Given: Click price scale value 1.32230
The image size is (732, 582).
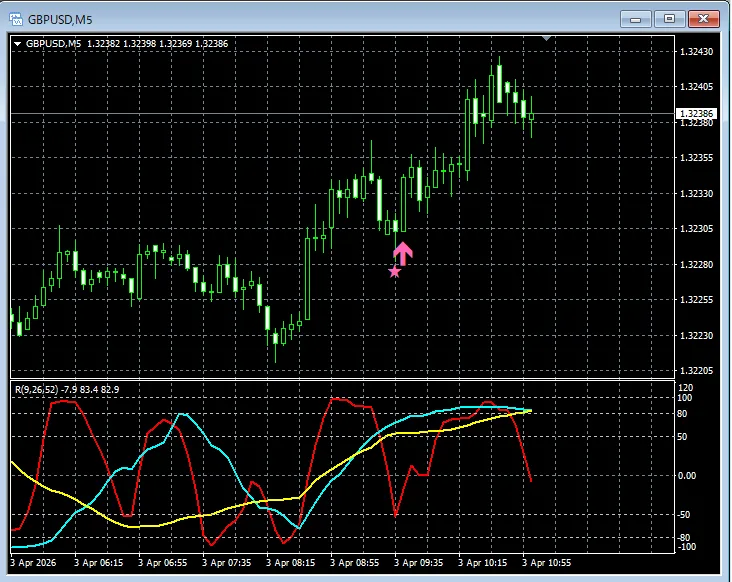Looking at the screenshot, I should click(697, 336).
